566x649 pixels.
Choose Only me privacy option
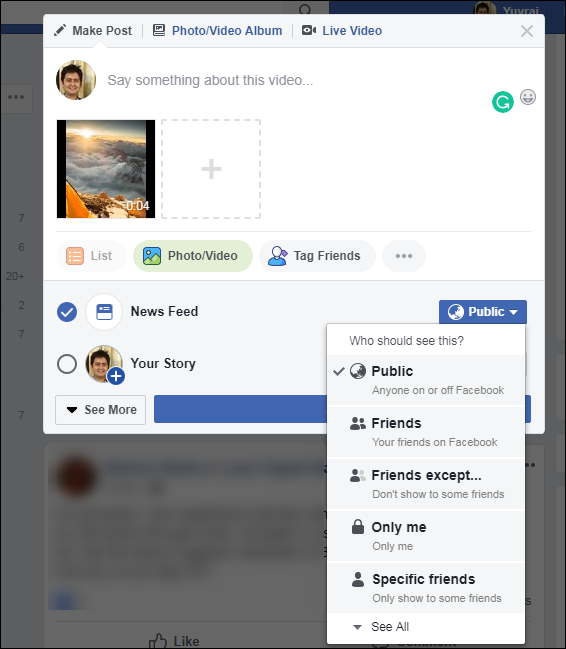426,536
